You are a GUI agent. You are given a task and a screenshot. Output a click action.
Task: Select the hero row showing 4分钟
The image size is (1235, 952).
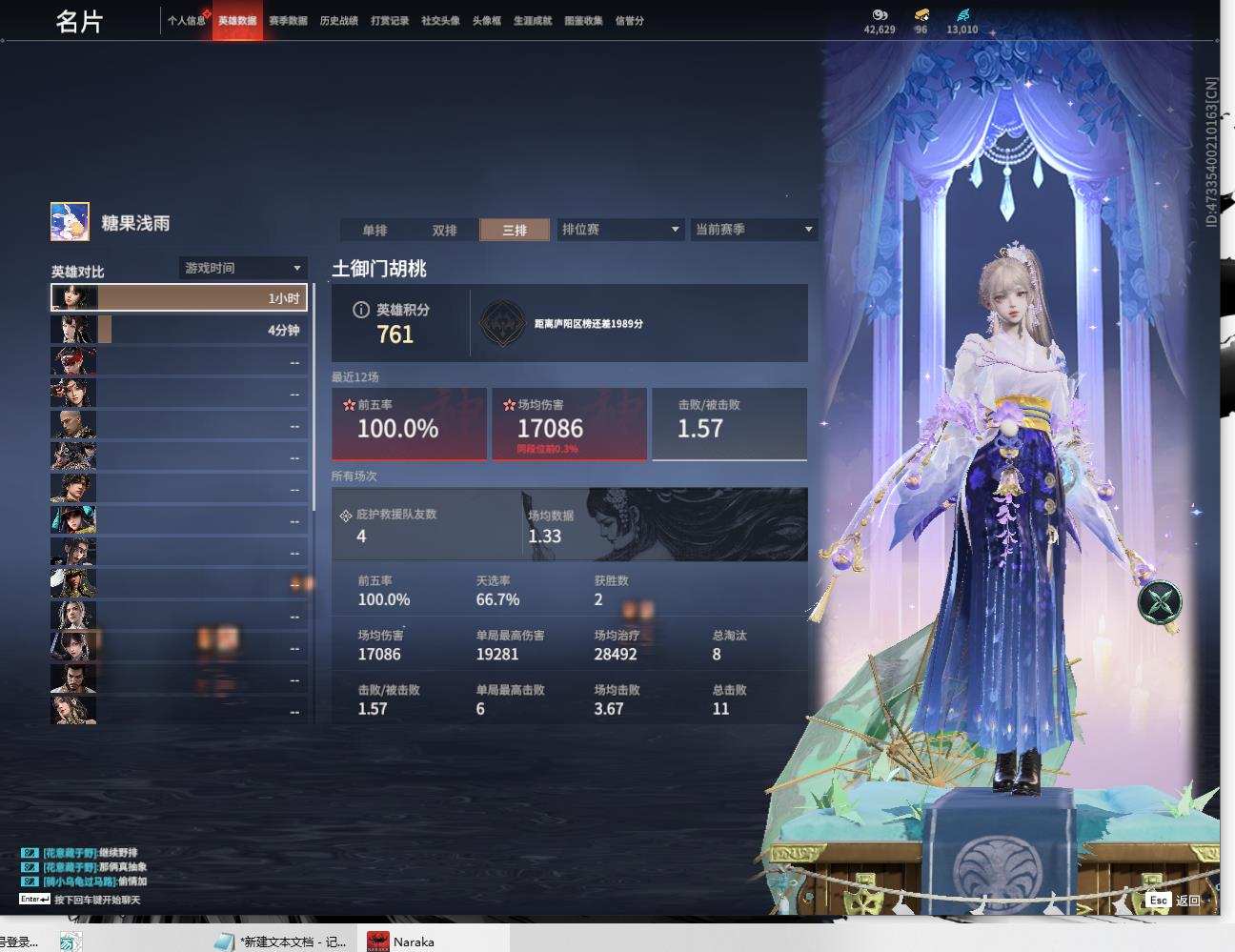[x=178, y=330]
